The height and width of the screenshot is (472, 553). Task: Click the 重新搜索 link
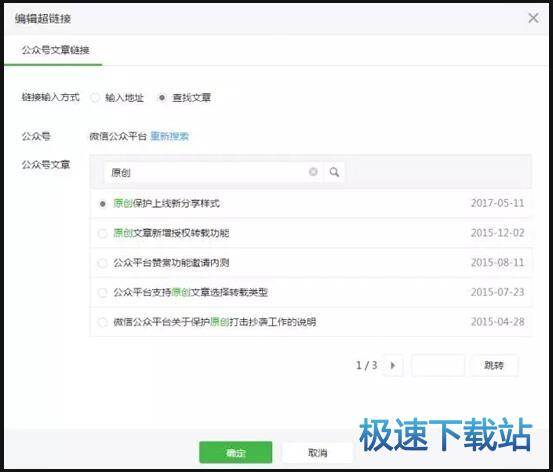tap(169, 136)
